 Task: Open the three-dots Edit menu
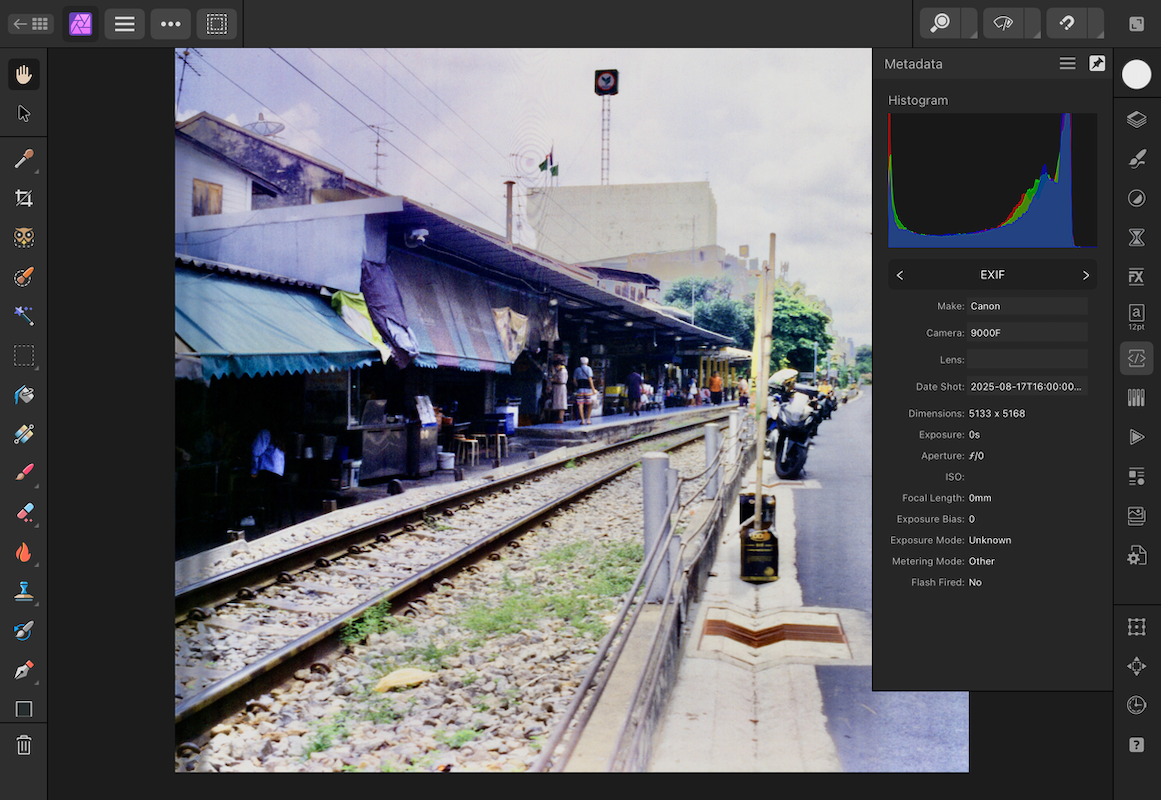171,24
